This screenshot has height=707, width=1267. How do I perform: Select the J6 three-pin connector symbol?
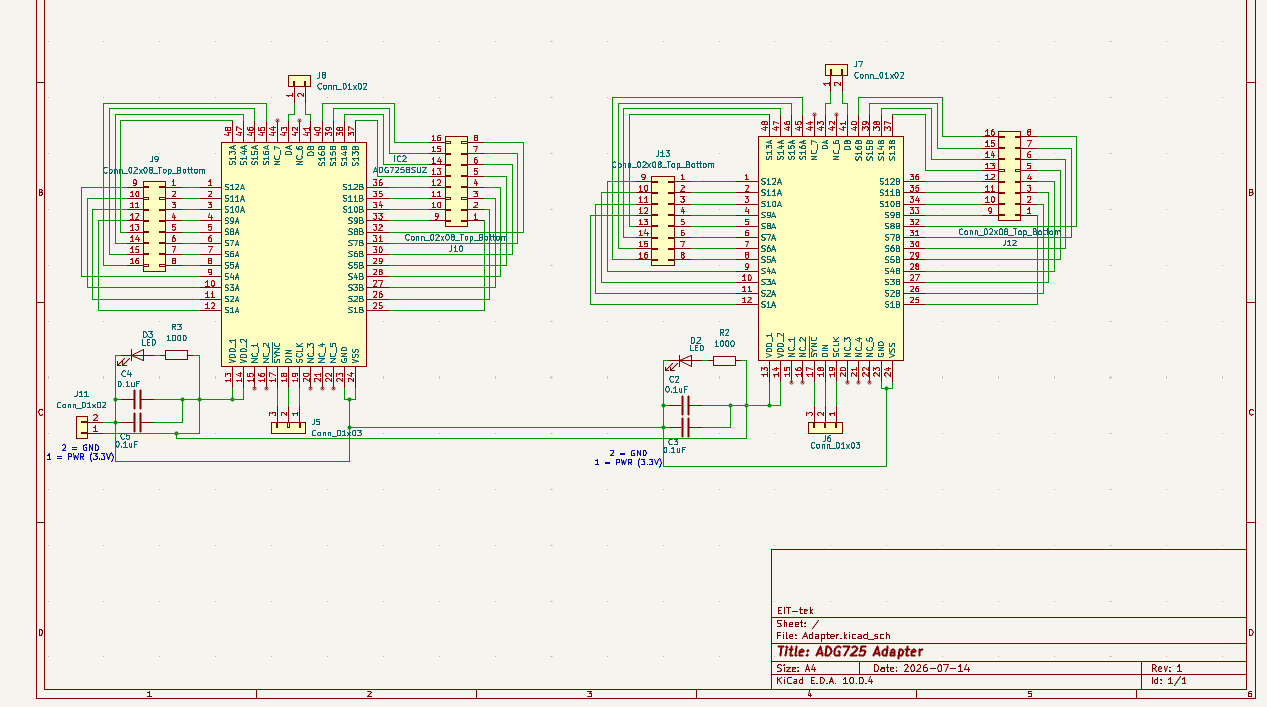coord(825,426)
